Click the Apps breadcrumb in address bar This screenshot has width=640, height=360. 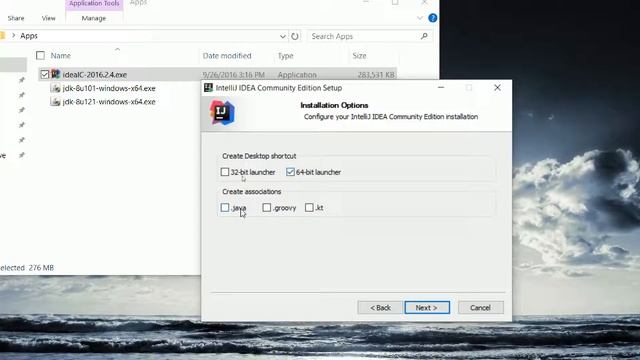point(29,36)
